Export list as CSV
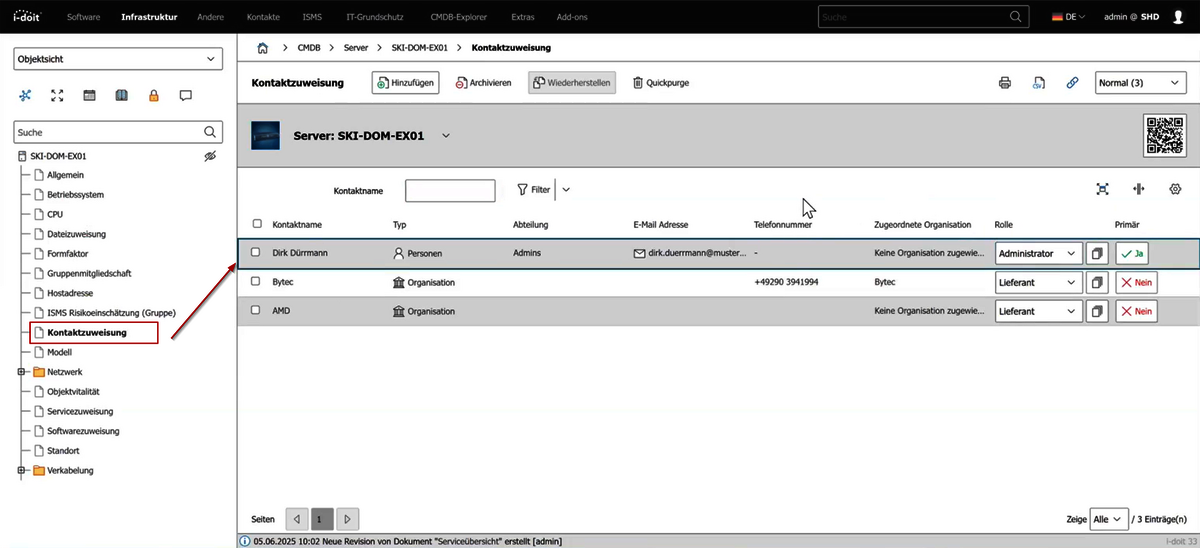This screenshot has width=1200, height=548. pyautogui.click(x=1039, y=83)
